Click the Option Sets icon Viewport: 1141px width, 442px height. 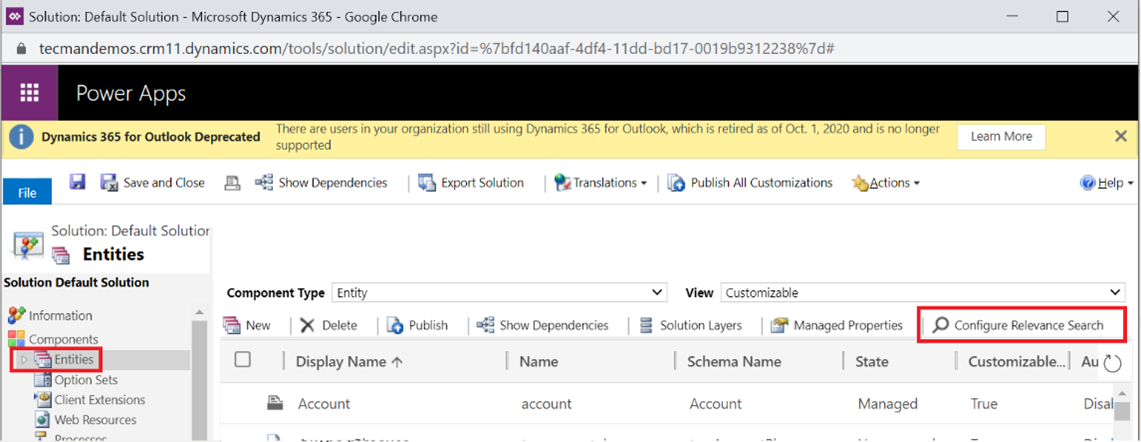[43, 380]
